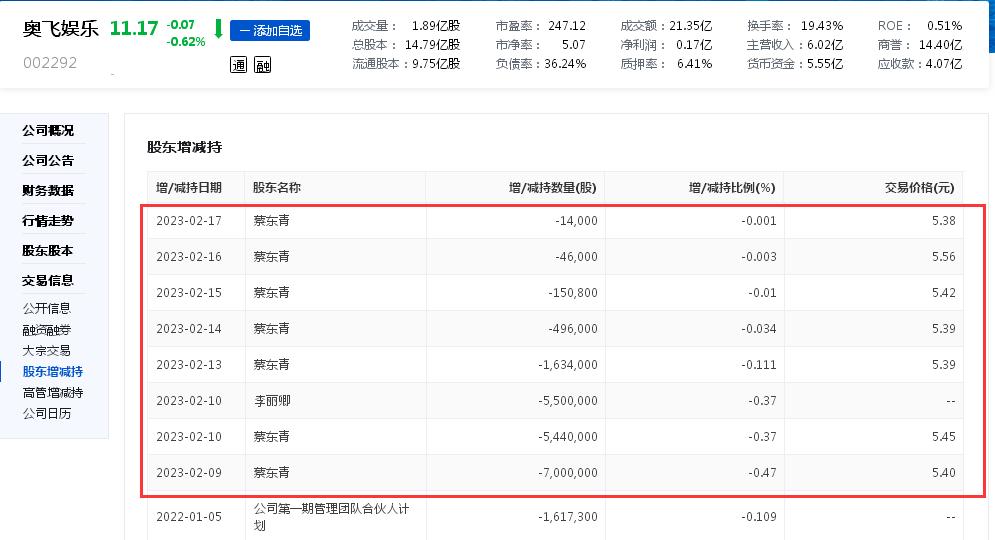Expand the 交易信息 section
The height and width of the screenshot is (540, 995).
pos(48,281)
